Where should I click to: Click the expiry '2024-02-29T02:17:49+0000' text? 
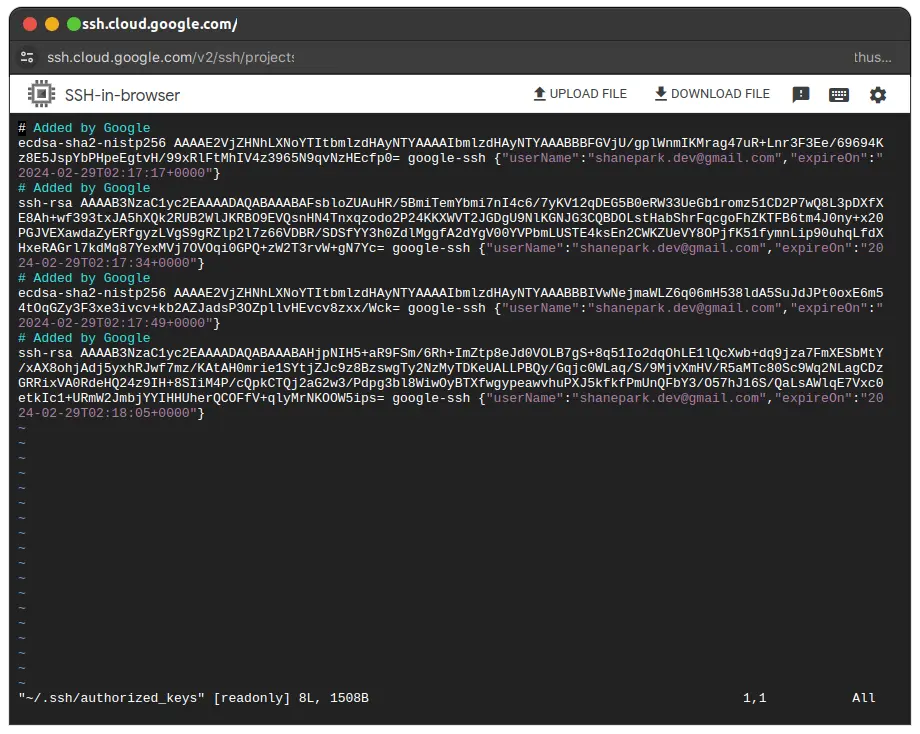tap(111, 323)
